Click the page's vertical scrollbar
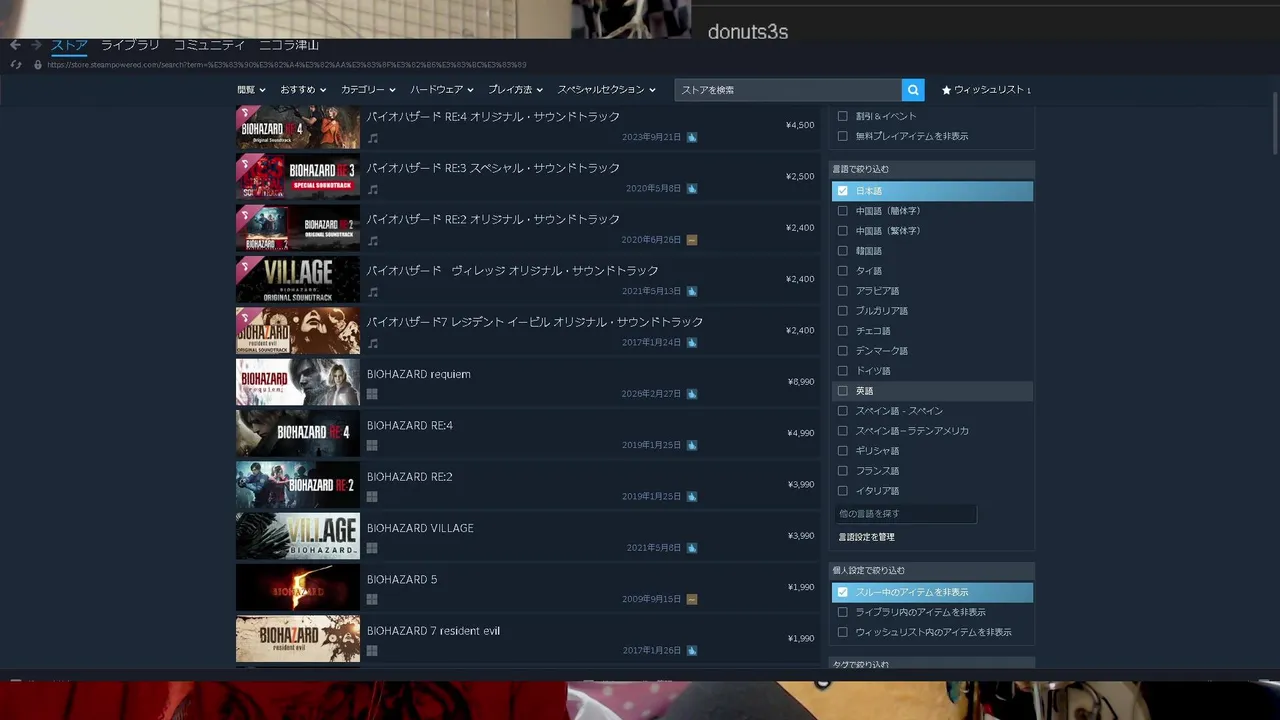1280x720 pixels. pos(1275,122)
